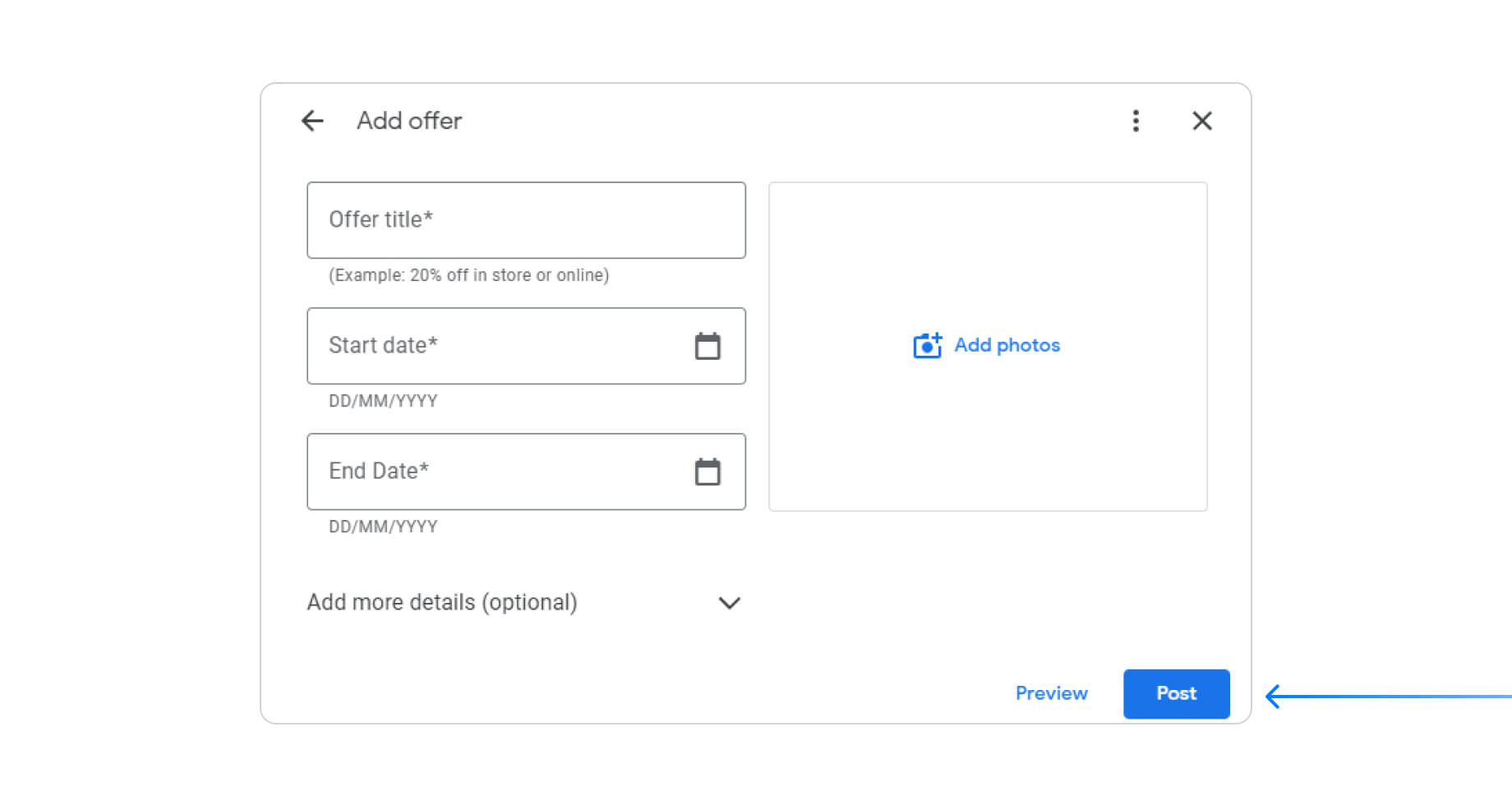Screen dimensions: 1512x805
Task: Click the Preview button
Action: click(1051, 693)
